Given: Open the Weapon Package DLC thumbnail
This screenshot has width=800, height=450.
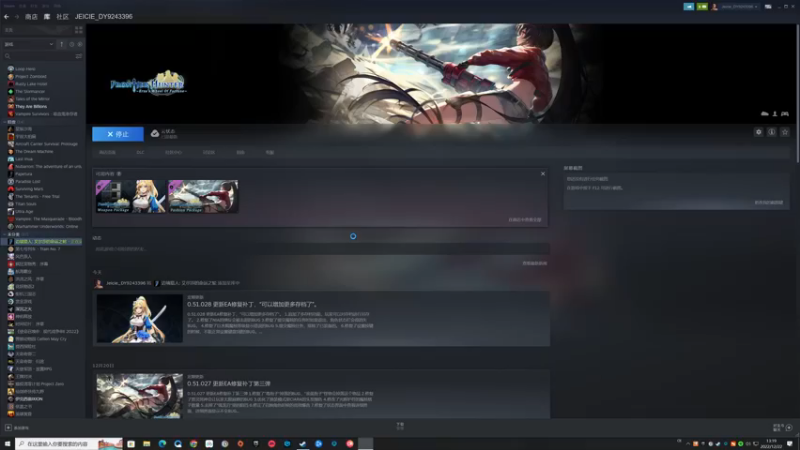Looking at the screenshot, I should point(131,196).
